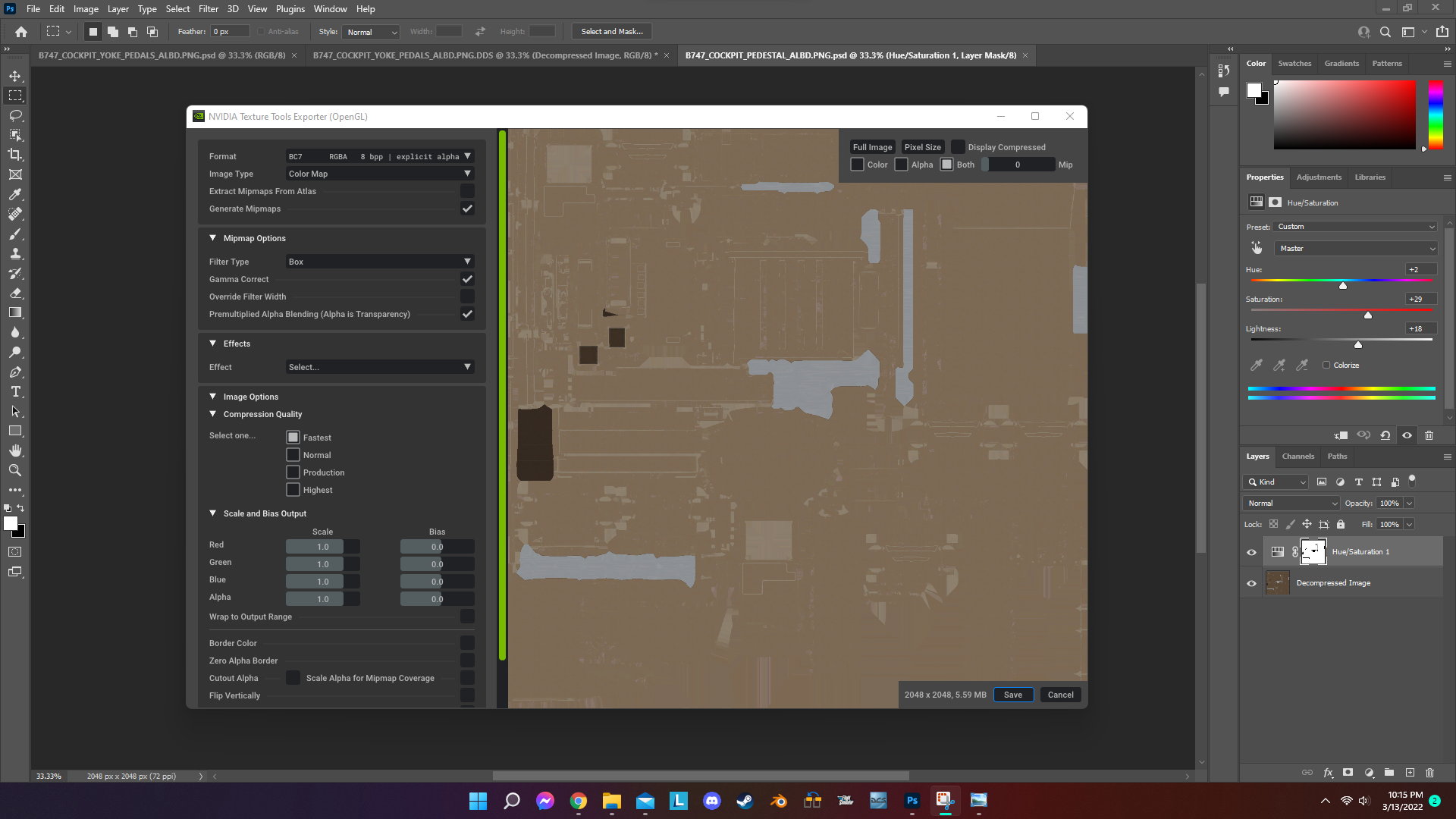This screenshot has height=819, width=1456.
Task: Save the texture export
Action: coord(1013,694)
